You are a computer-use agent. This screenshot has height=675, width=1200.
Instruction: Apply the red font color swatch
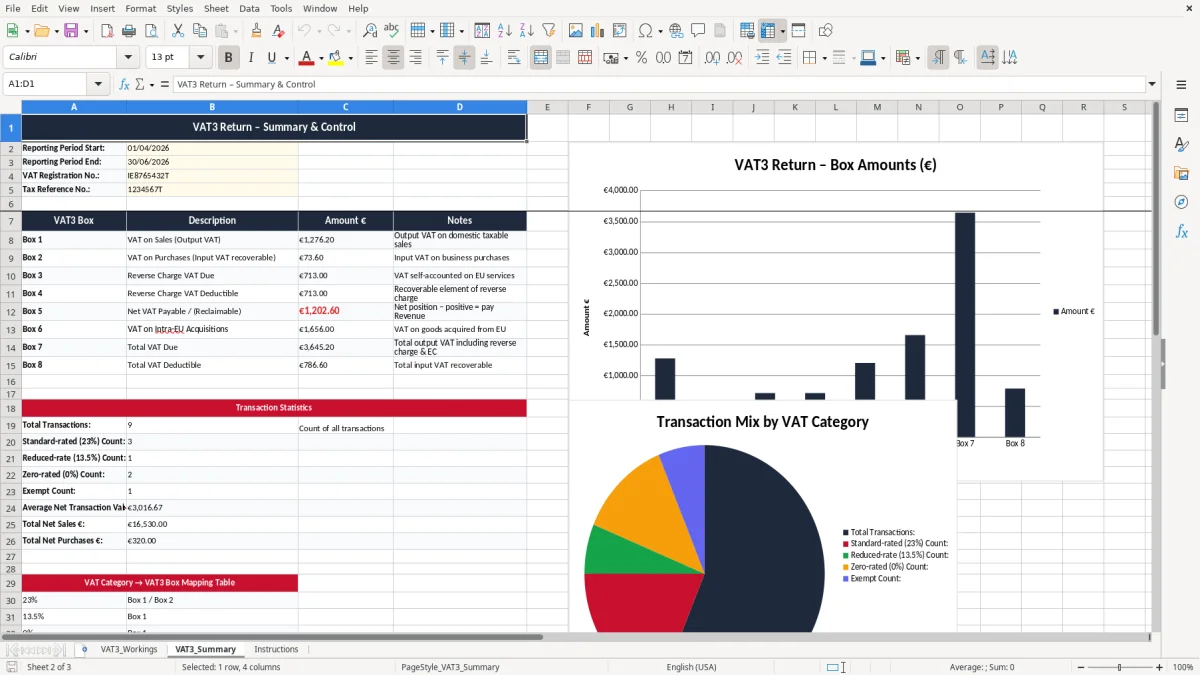(307, 58)
